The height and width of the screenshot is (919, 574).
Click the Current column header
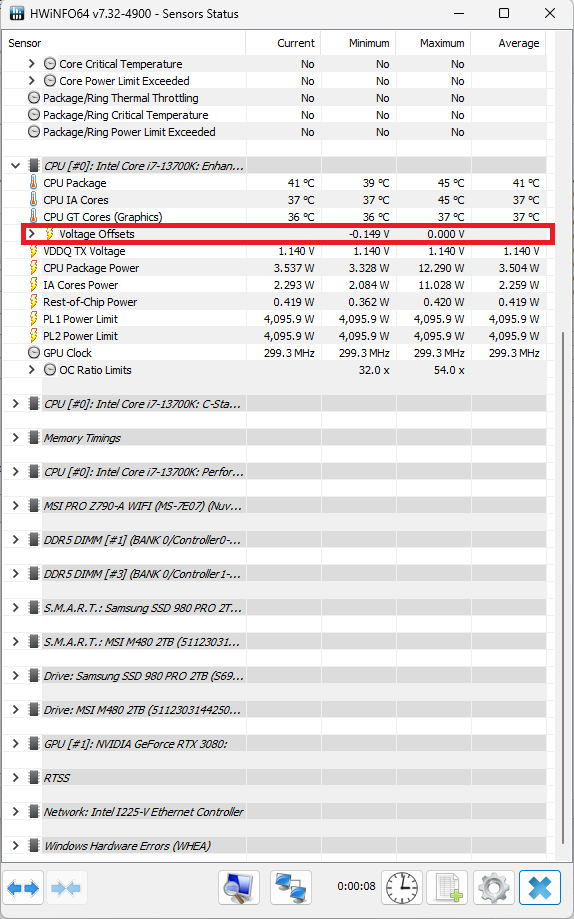pos(283,43)
